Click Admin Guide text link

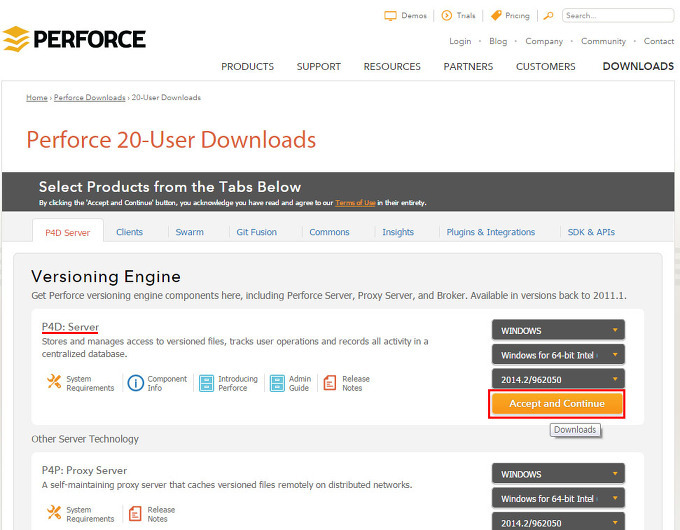[300, 383]
